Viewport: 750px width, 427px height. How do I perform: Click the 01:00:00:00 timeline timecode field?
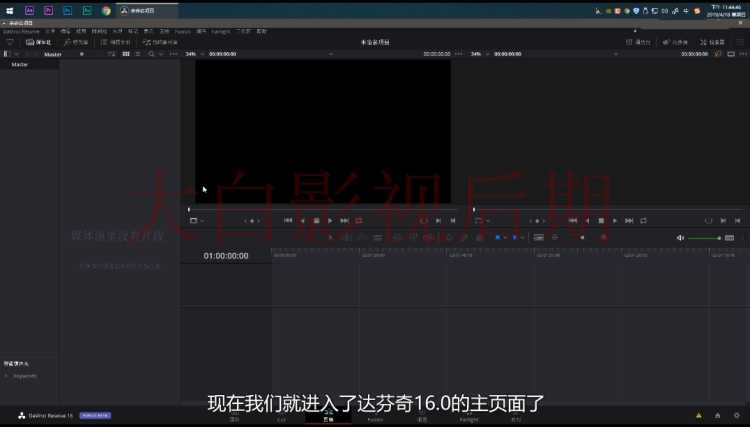click(x=226, y=256)
